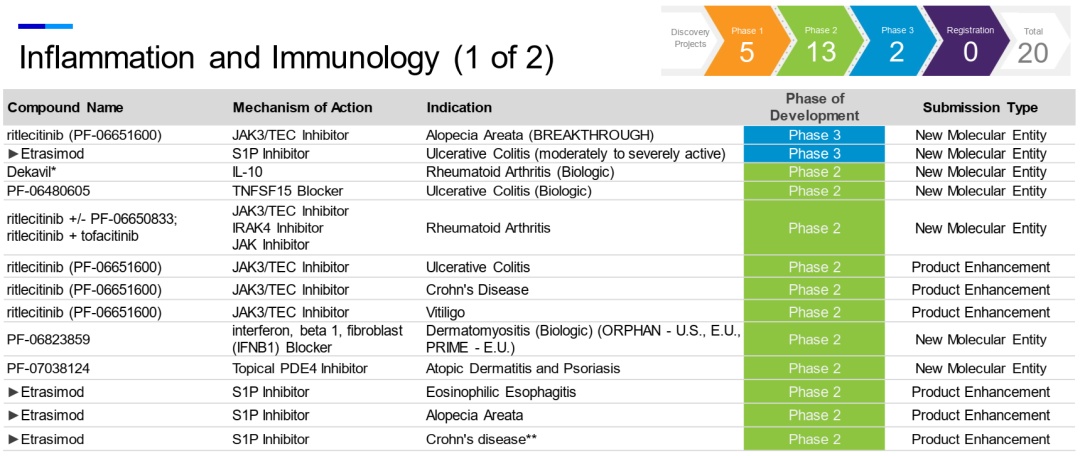Click Product Enhancement in the Vitiligo row
The height and width of the screenshot is (456, 1080).
click(981, 312)
